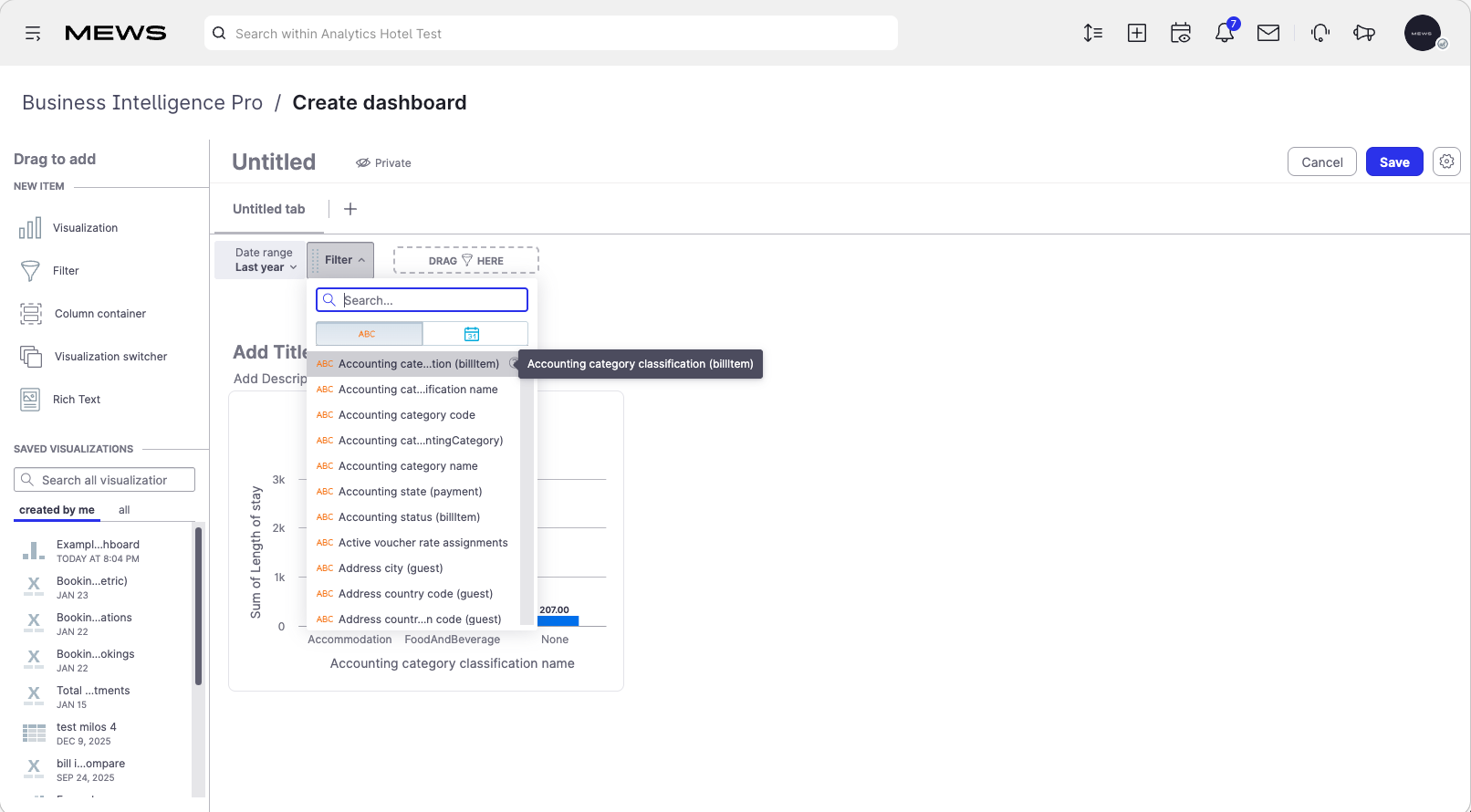Choose Accounting cat...ntingCategory) option
This screenshot has width=1471, height=812.
click(413, 441)
